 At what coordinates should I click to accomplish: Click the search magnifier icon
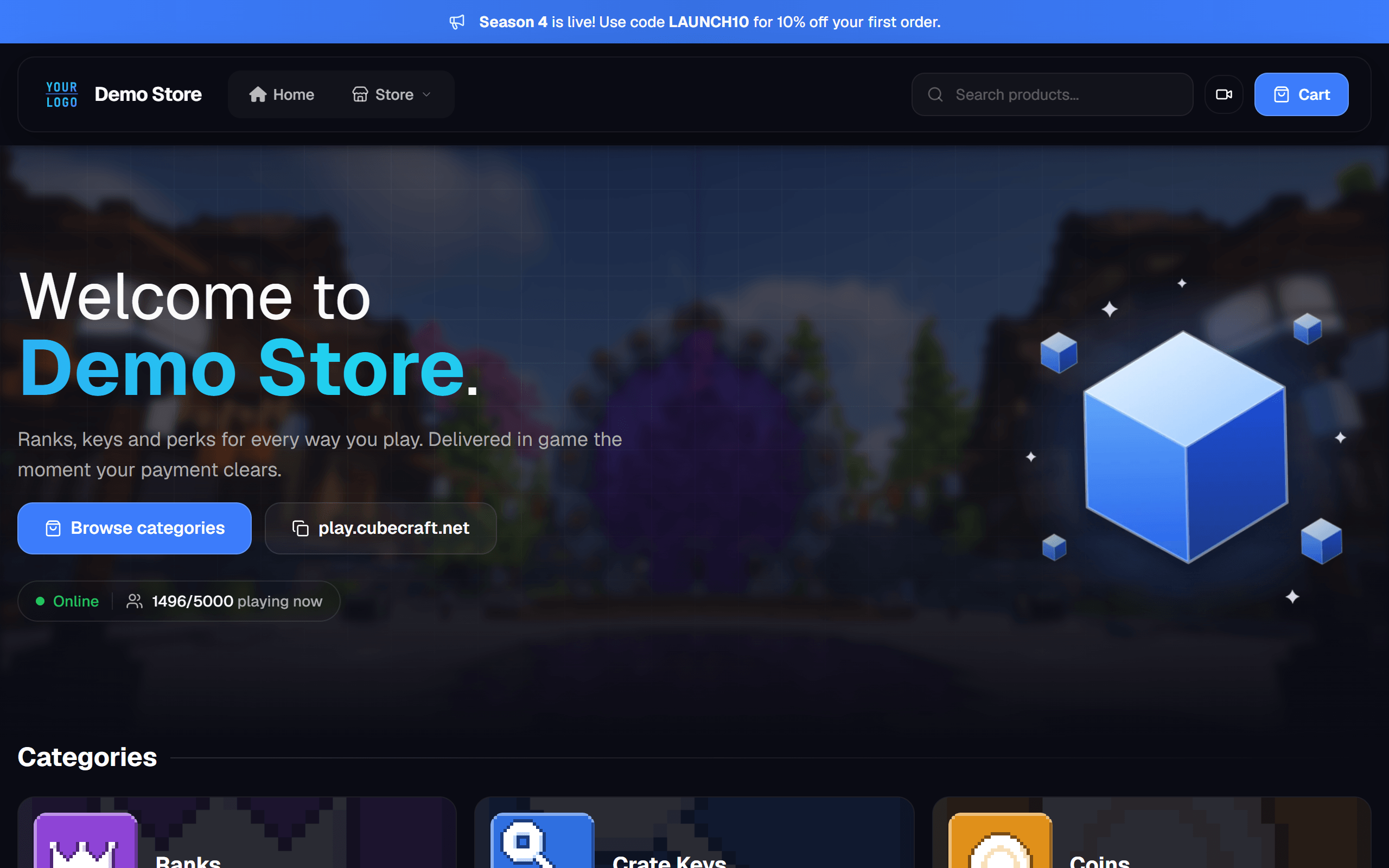tap(935, 95)
